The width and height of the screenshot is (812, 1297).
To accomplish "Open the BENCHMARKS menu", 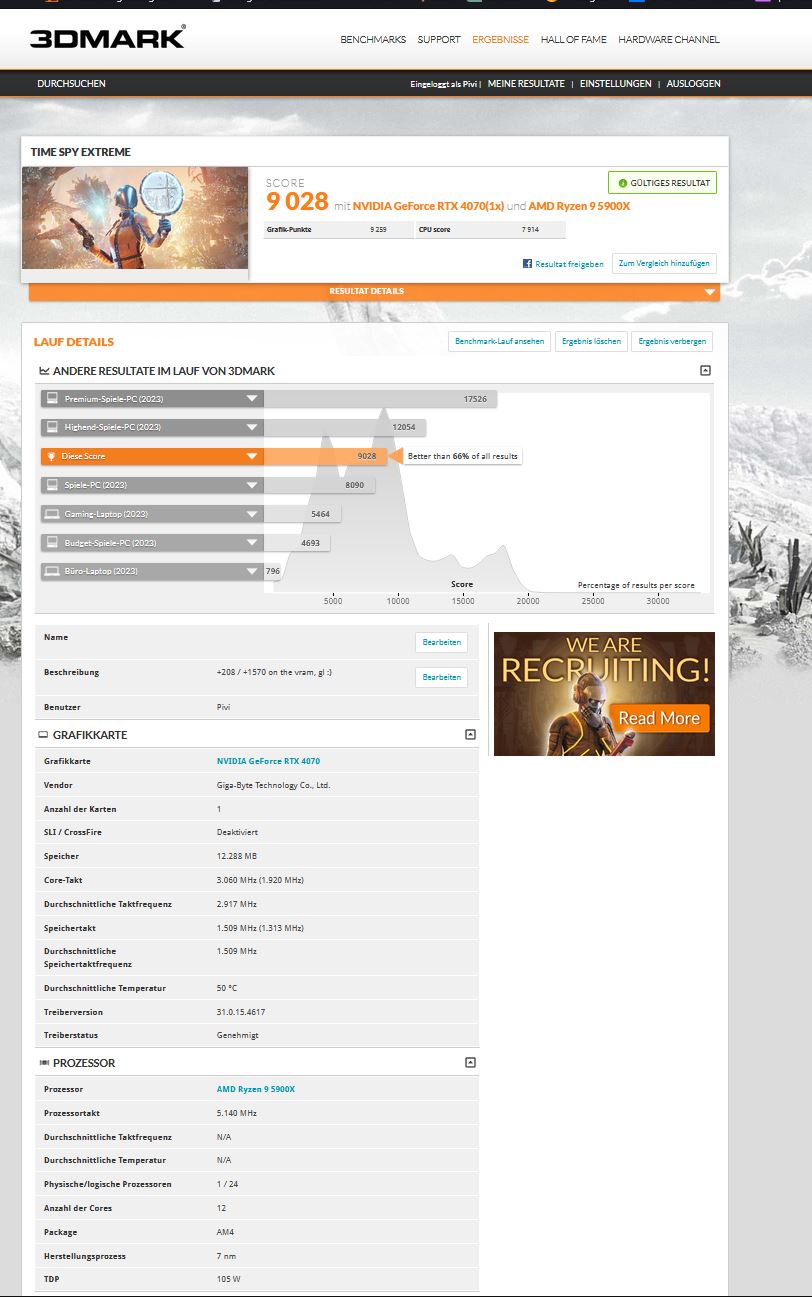I will [373, 40].
